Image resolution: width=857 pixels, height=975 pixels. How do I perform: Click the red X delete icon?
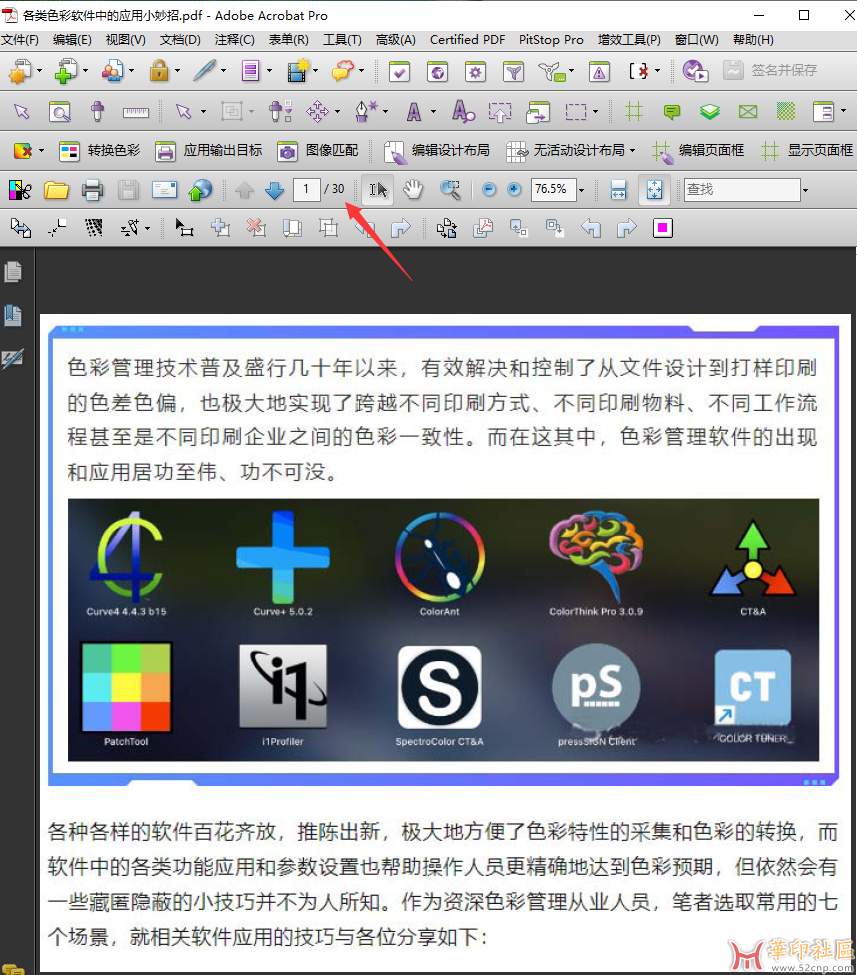coord(256,228)
